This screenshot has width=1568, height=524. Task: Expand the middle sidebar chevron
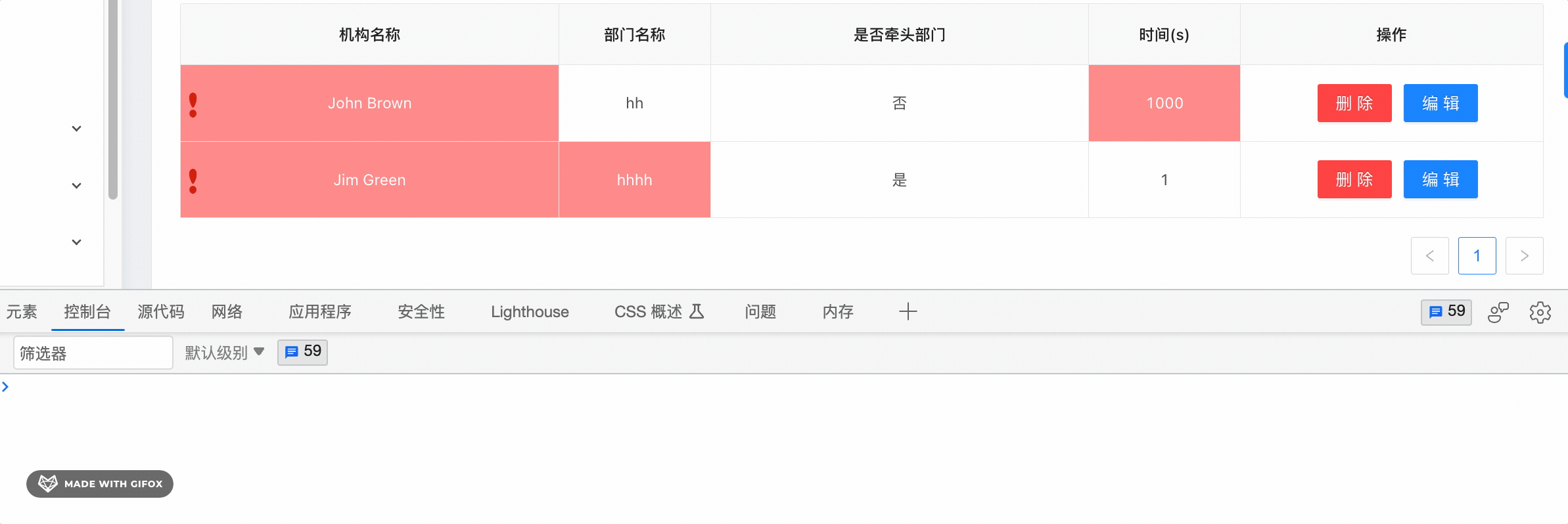pos(76,186)
